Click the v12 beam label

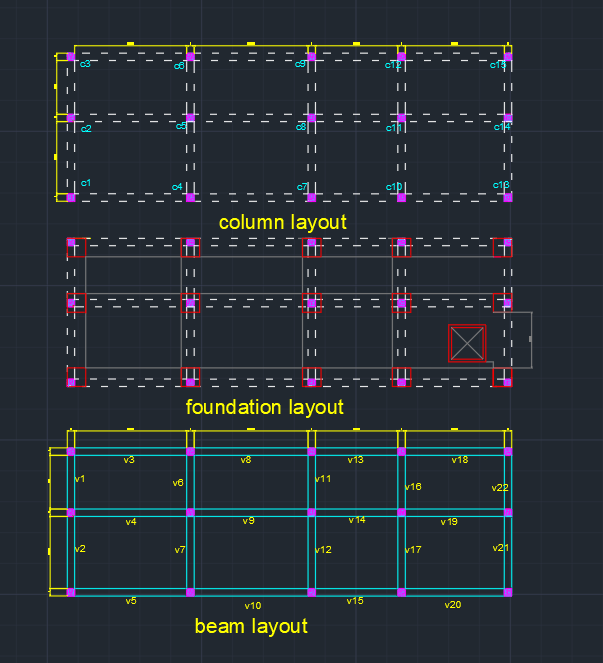pos(323,550)
